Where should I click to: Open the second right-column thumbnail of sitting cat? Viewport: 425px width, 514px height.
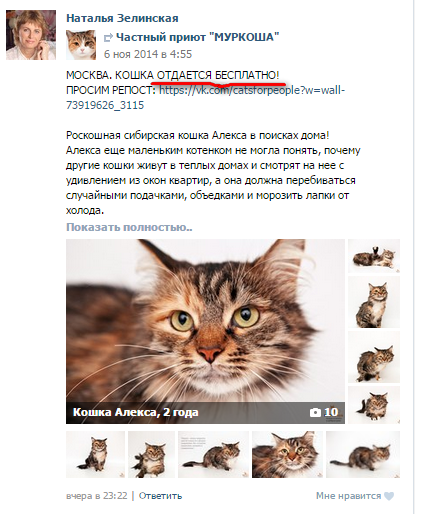(x=374, y=302)
